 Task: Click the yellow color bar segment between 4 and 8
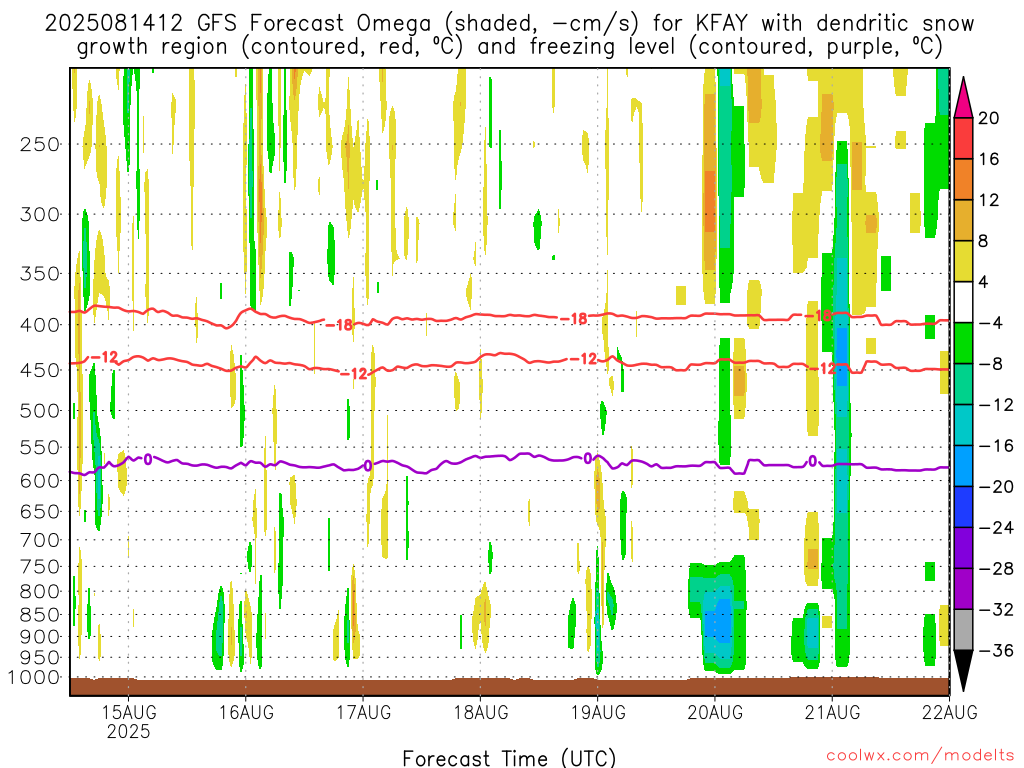(x=963, y=261)
